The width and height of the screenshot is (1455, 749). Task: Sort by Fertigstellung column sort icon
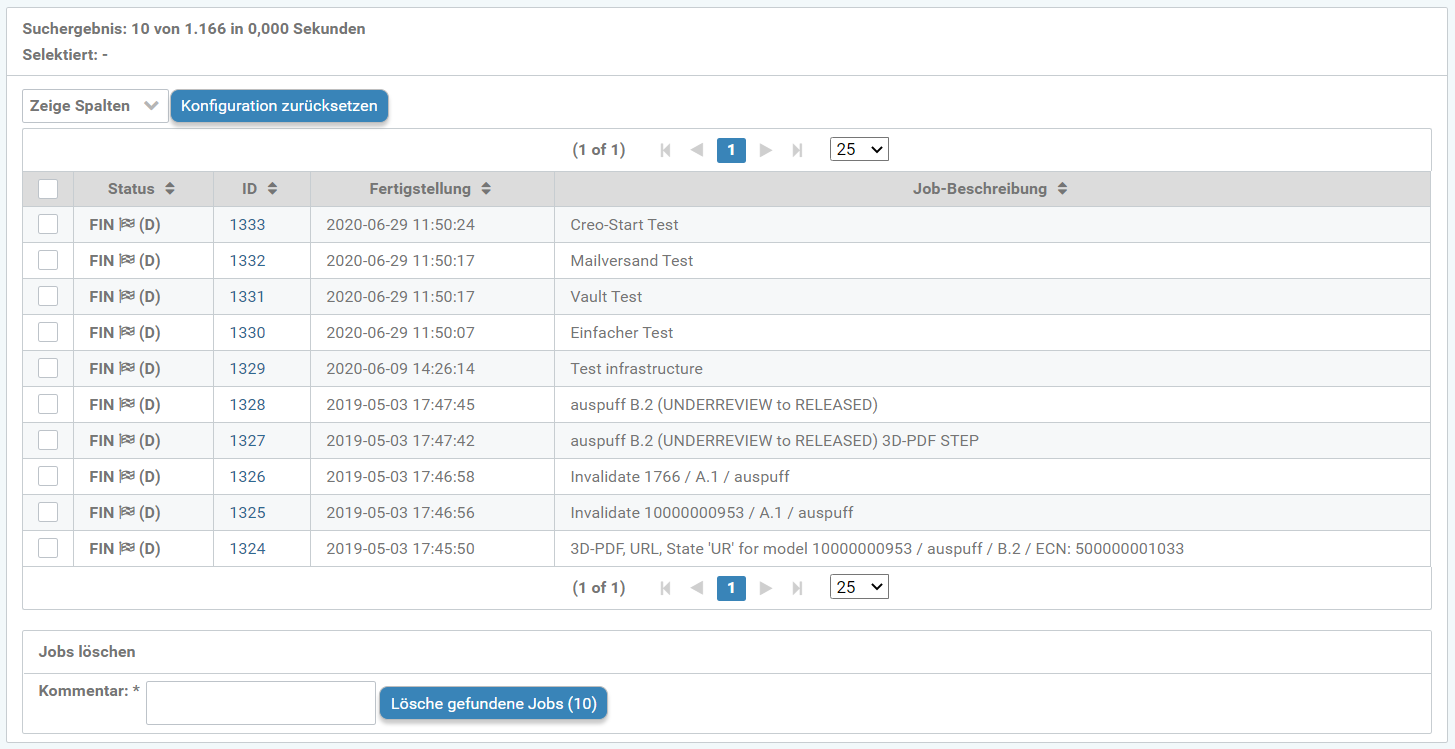click(486, 189)
